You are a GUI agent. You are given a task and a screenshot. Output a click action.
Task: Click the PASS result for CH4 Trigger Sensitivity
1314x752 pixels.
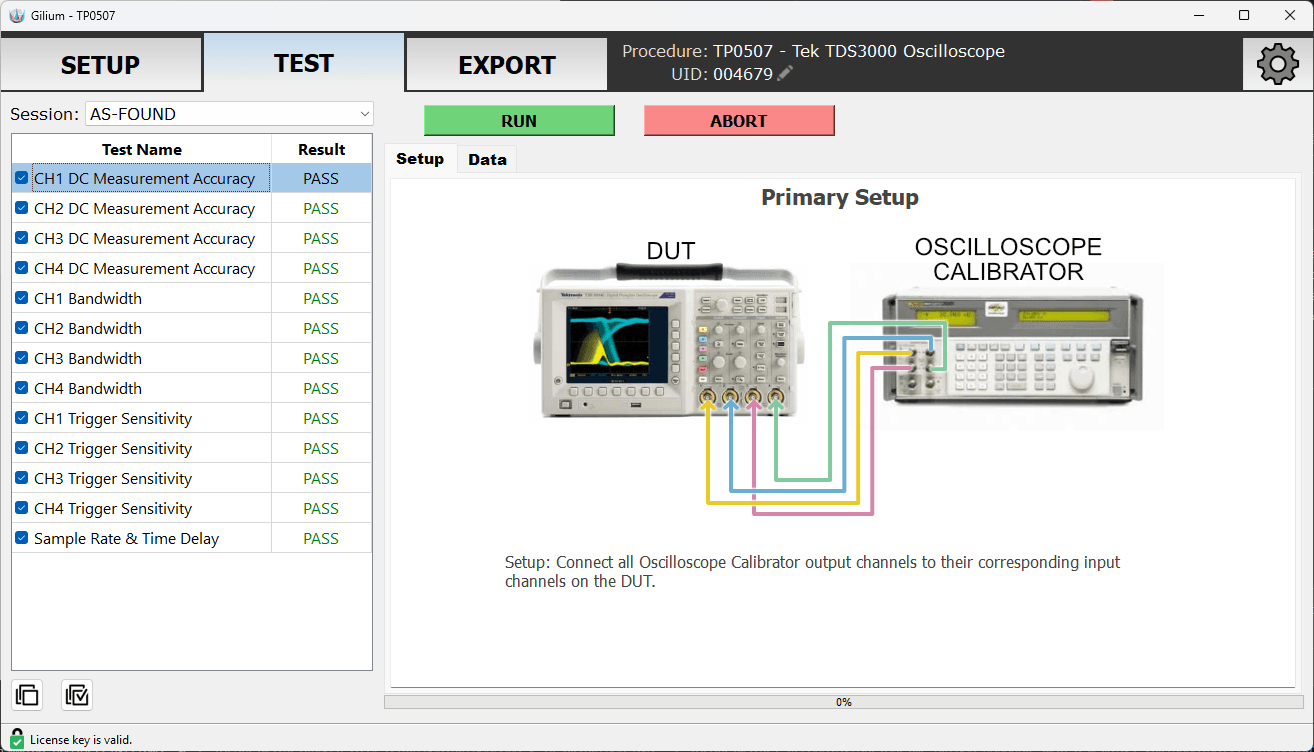tap(321, 508)
